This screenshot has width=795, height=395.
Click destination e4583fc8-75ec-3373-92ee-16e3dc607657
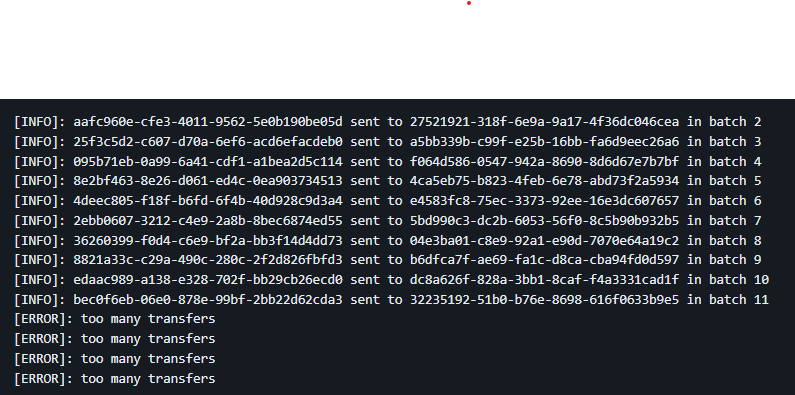pos(545,201)
